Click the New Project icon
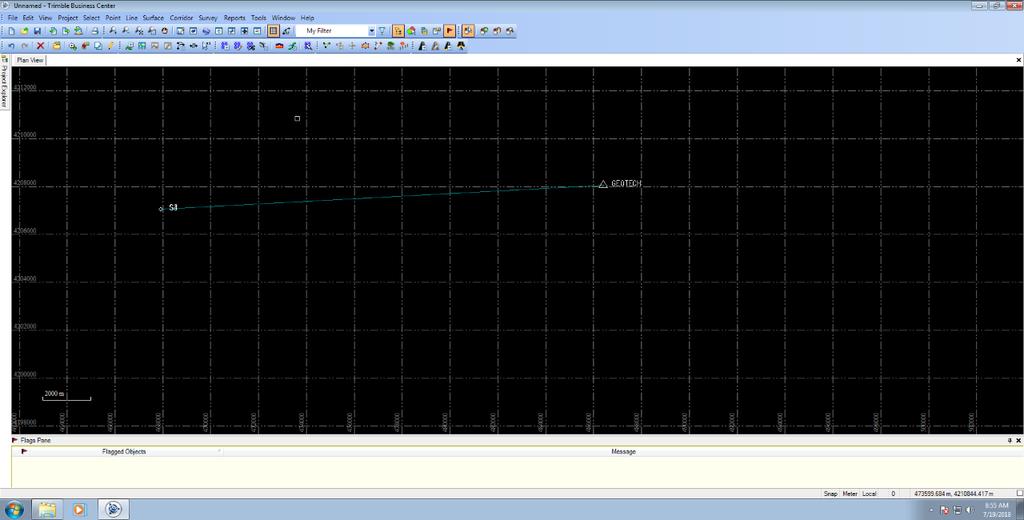This screenshot has height=520, width=1024. (x=12, y=31)
